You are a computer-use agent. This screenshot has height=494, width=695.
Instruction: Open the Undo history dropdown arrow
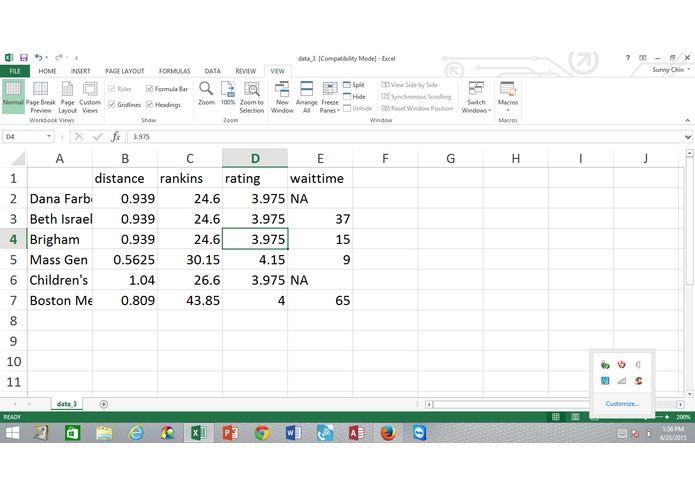point(47,58)
